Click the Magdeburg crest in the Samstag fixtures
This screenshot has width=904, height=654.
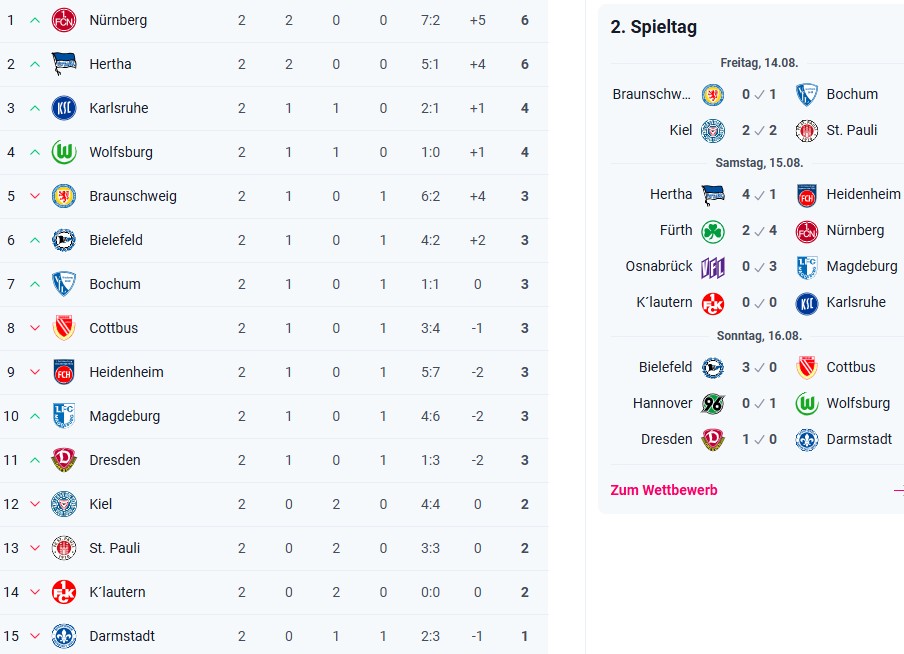(807, 267)
